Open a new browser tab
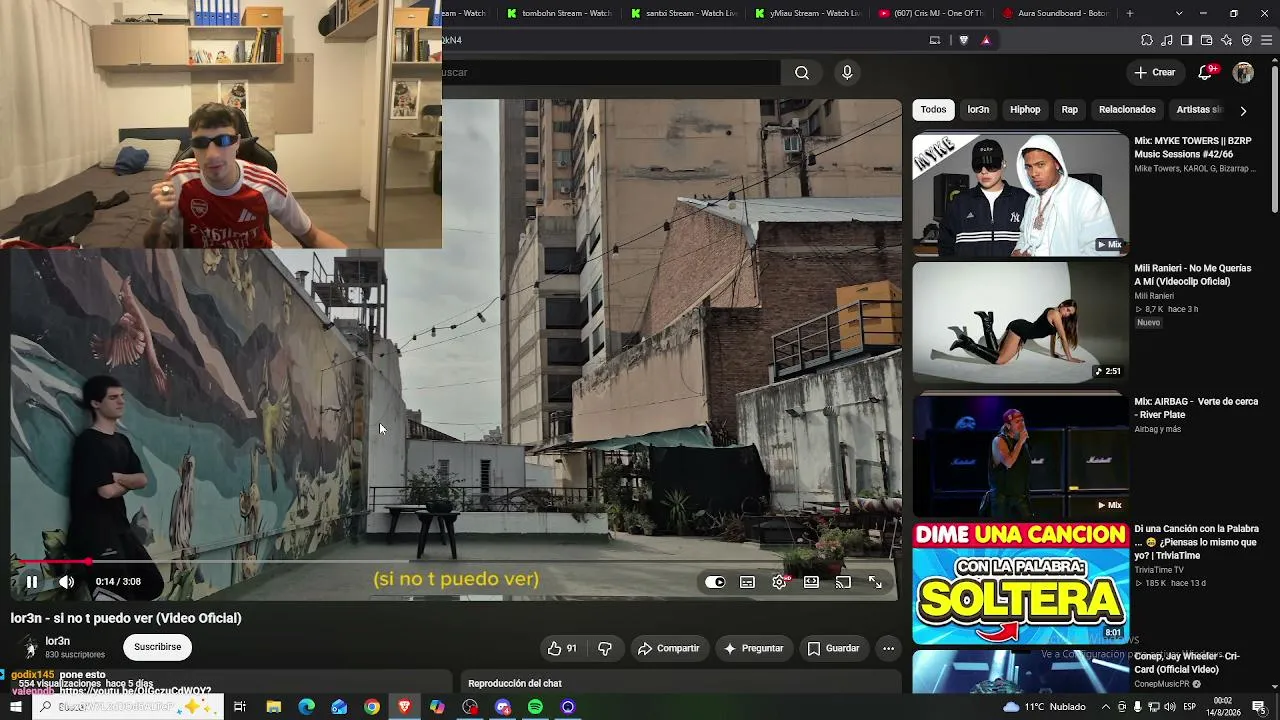 (x=1130, y=13)
